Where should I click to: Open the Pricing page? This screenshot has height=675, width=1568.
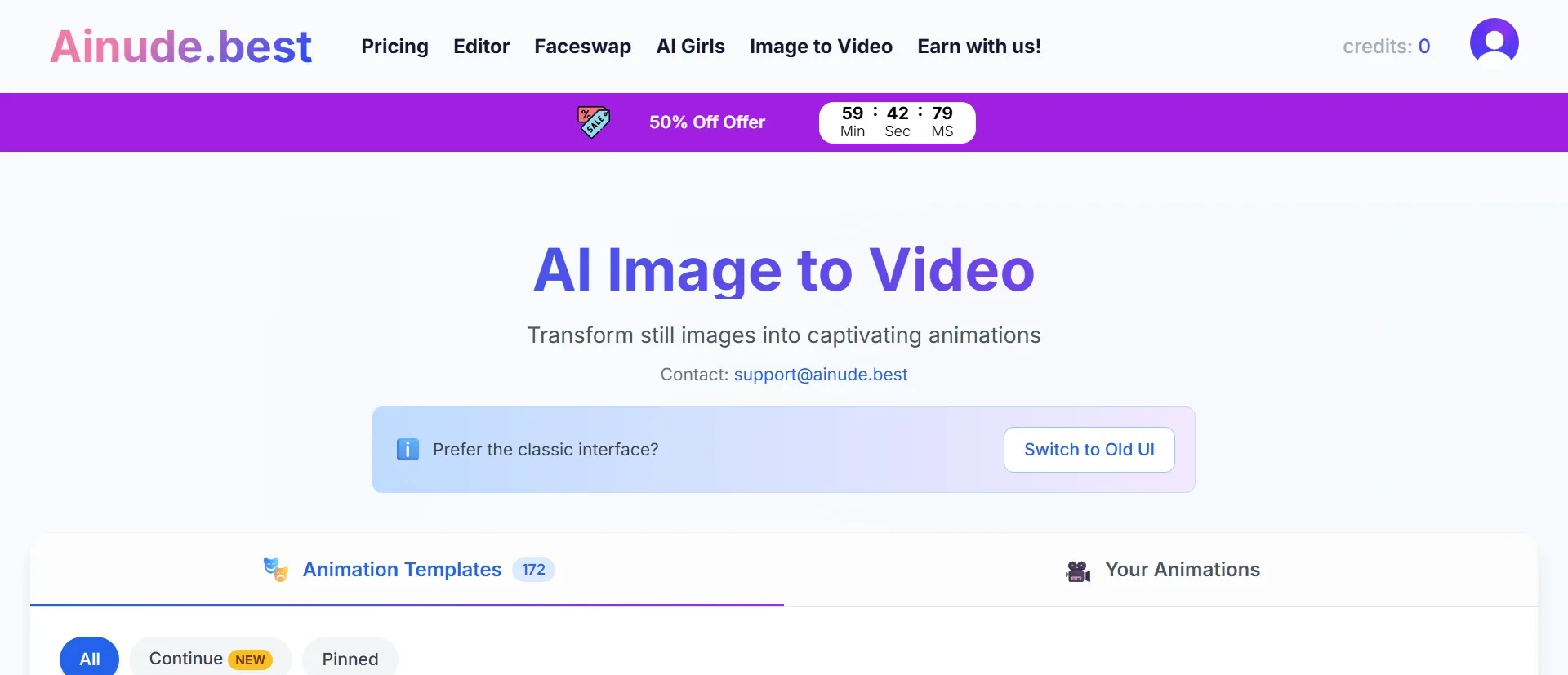395,47
